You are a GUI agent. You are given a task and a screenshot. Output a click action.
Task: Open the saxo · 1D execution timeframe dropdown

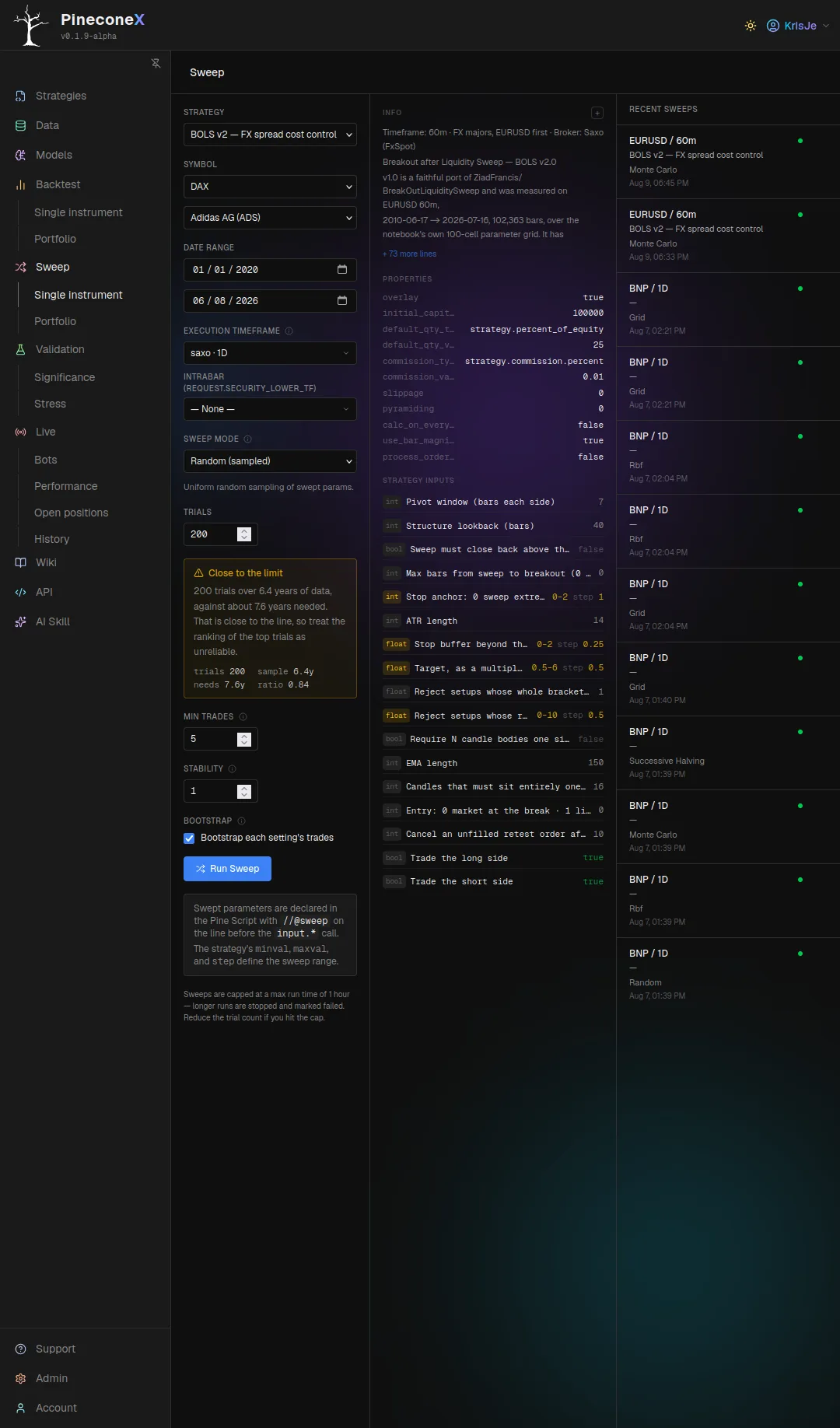(270, 353)
